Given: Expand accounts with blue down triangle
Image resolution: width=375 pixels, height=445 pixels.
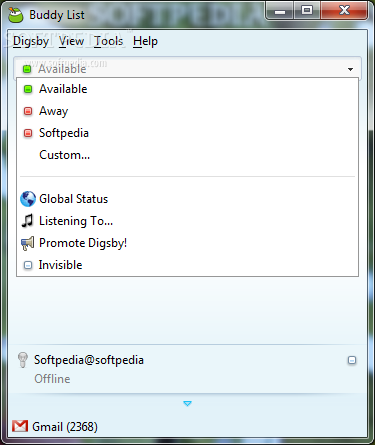Looking at the screenshot, I should (x=187, y=404).
